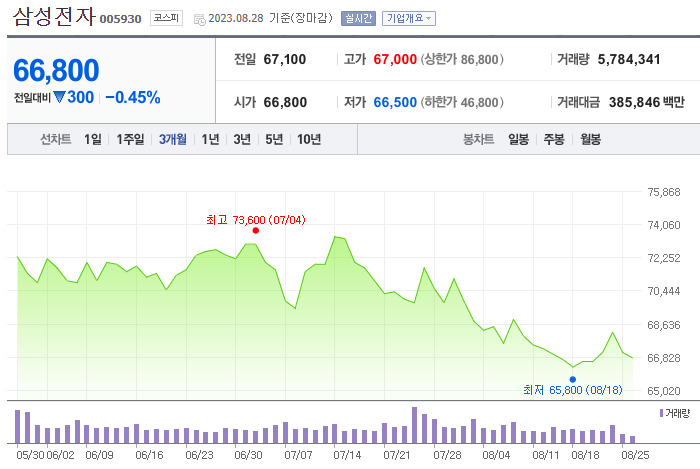Select the 1주일 line chart tab
700x469 pixels.
[130, 139]
